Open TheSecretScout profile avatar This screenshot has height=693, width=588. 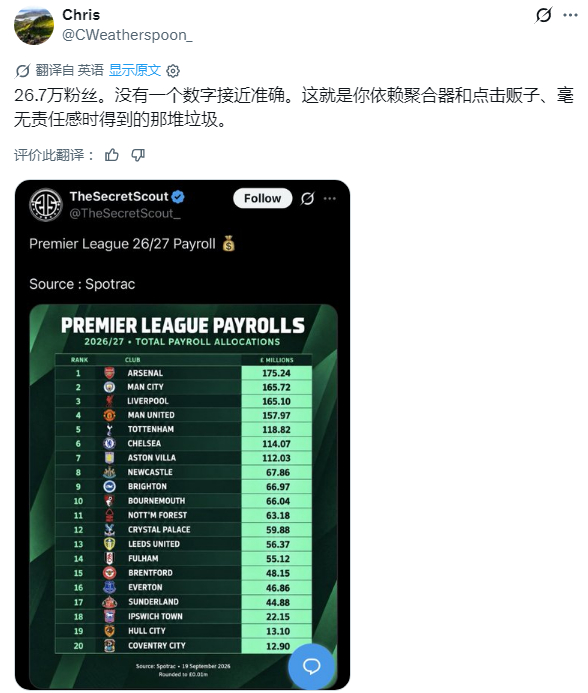coord(46,204)
